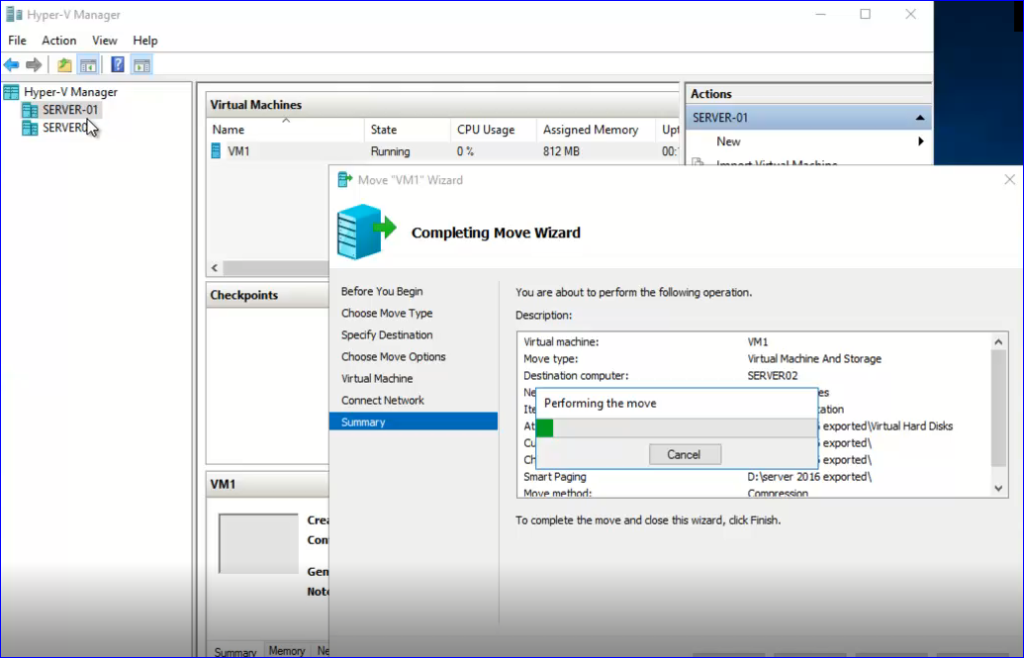Switch to the Memory tab of VM1
1024x658 pixels.
[x=287, y=650]
